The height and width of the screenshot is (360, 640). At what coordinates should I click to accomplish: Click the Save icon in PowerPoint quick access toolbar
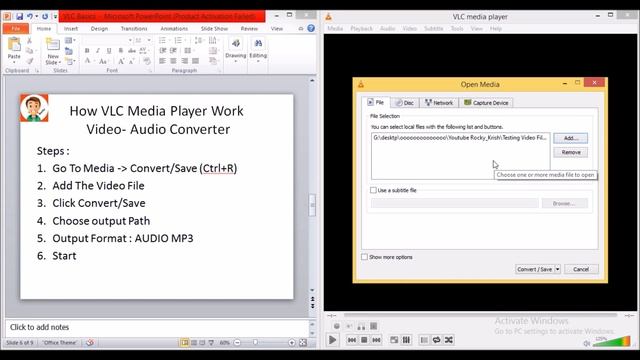coord(19,17)
